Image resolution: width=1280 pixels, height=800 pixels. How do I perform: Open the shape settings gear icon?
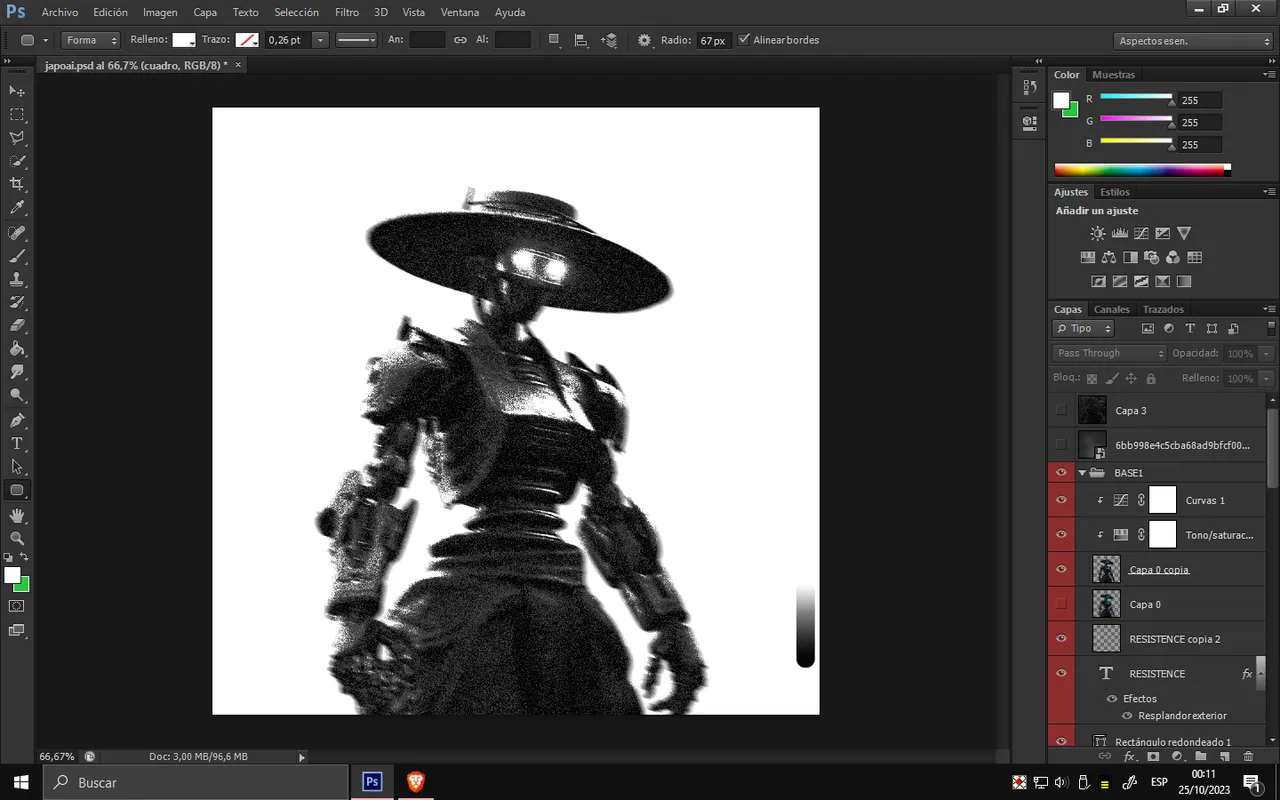644,41
